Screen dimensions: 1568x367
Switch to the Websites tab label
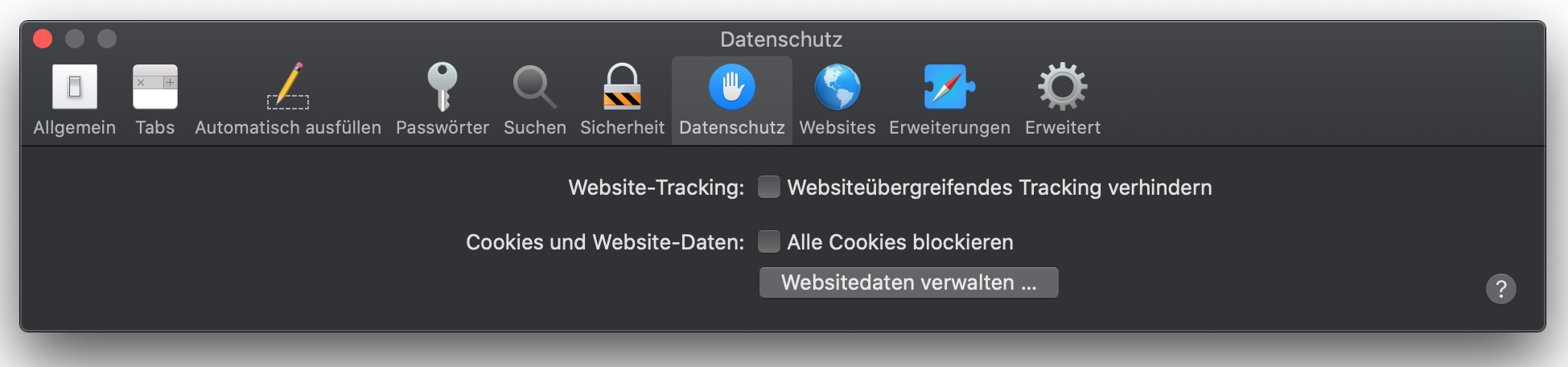837,128
